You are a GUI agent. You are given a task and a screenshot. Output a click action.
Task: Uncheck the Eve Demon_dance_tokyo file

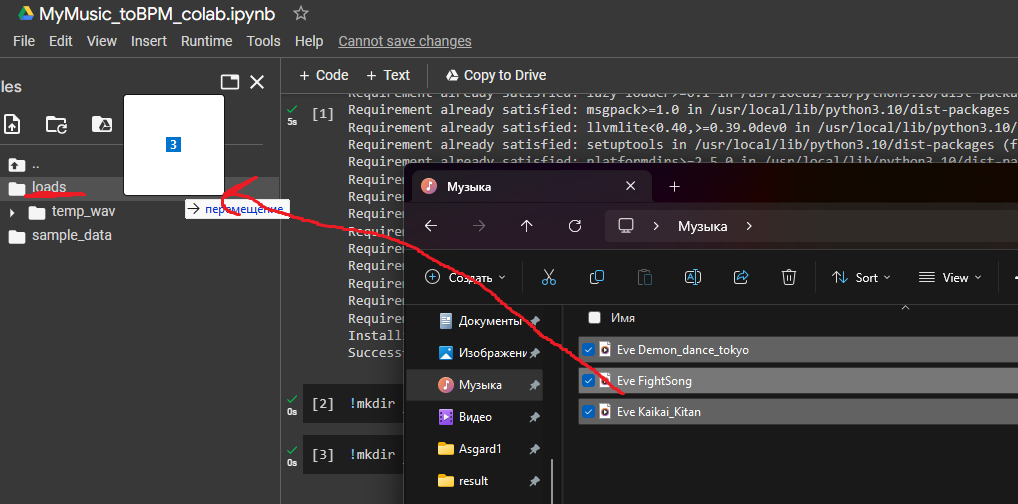[589, 350]
